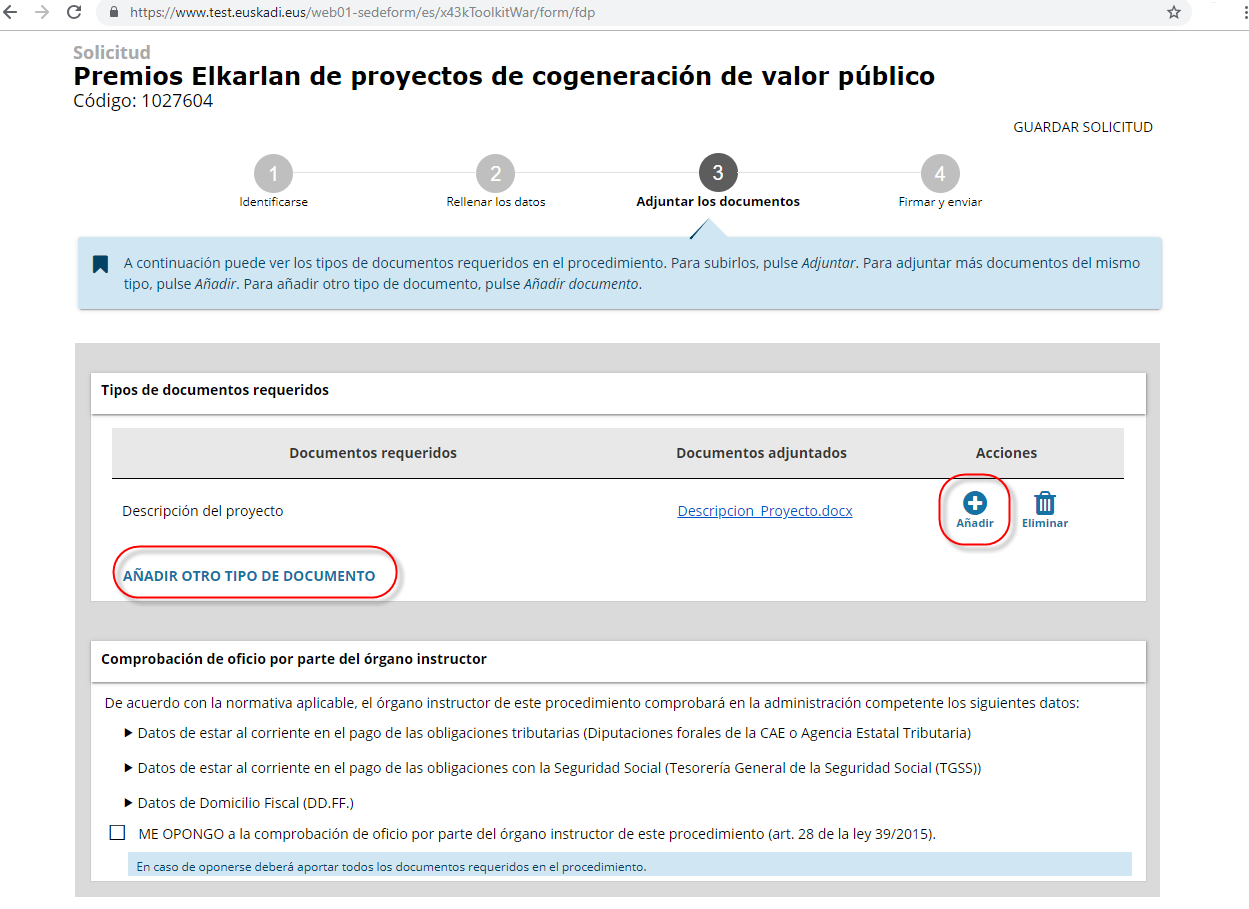Expand the Seguridad Social data item
This screenshot has height=909, width=1249.
click(x=128, y=768)
